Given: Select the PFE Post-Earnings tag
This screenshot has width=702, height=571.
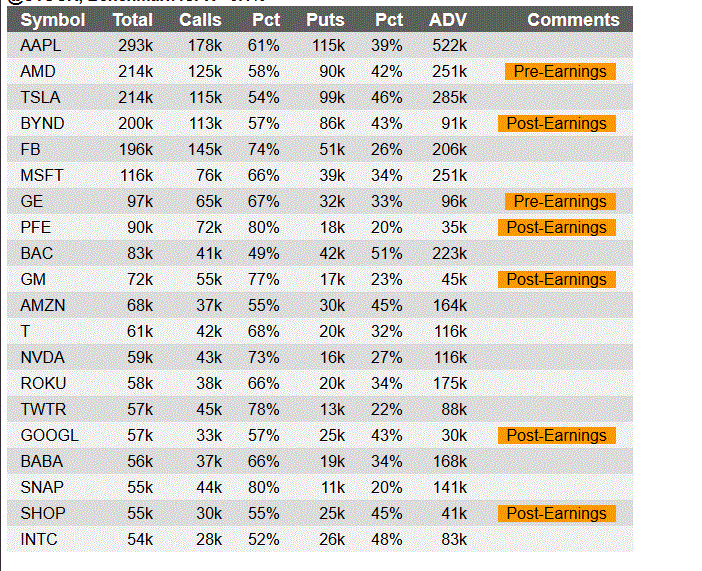Looking at the screenshot, I should point(556,228).
